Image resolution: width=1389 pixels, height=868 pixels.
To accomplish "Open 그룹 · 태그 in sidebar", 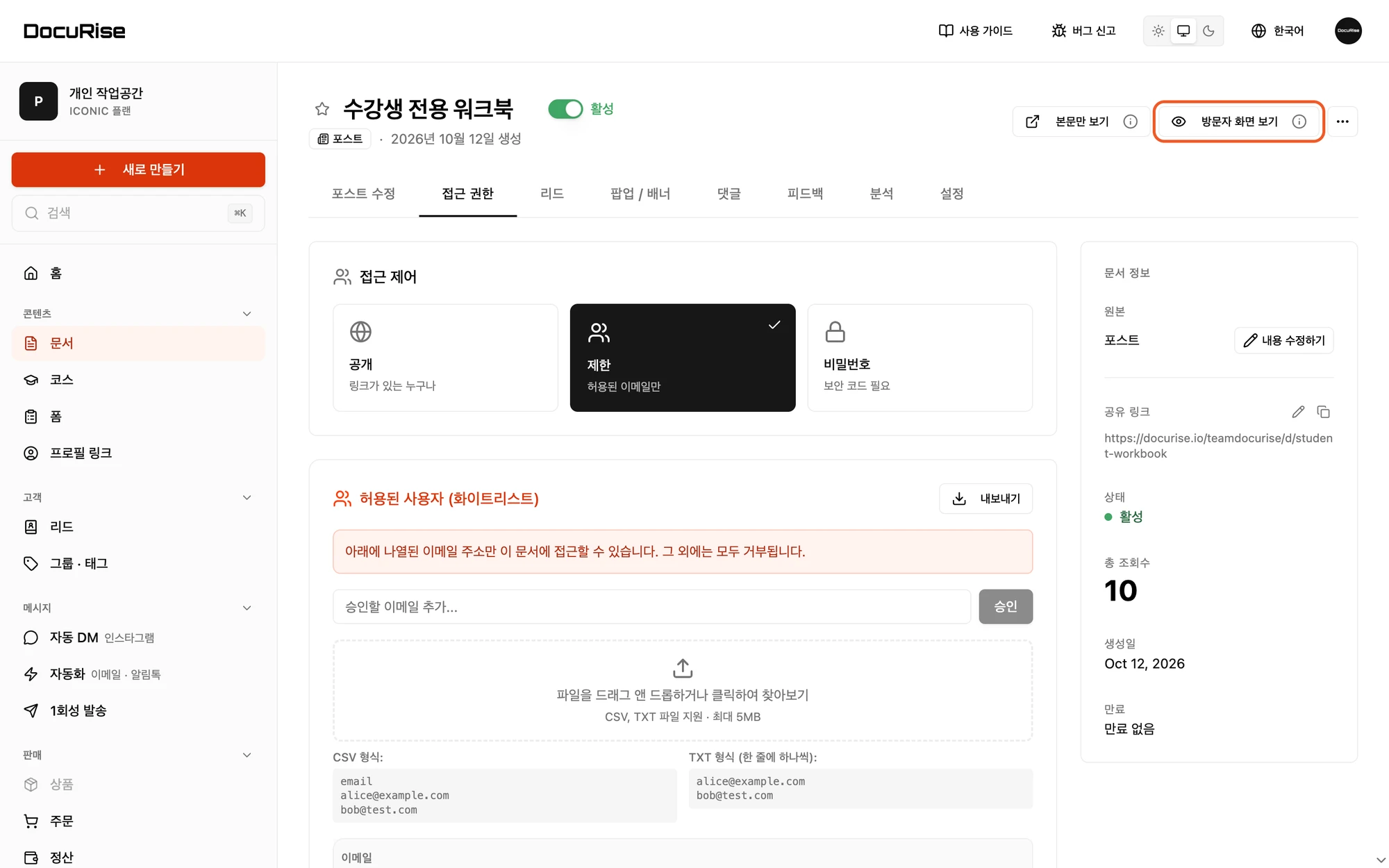I will click(x=138, y=563).
